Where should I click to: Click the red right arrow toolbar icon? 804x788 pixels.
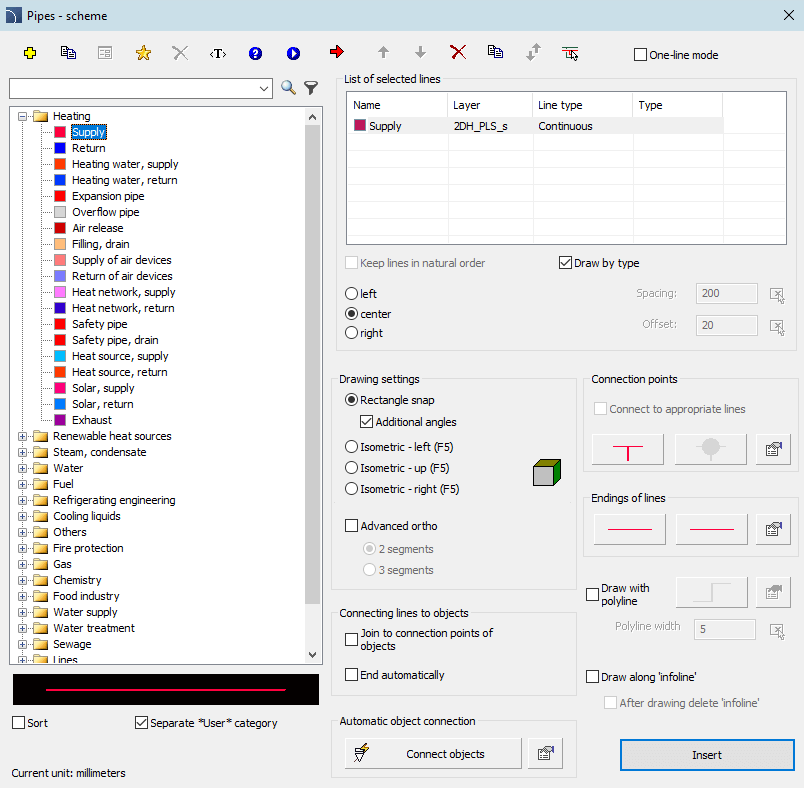pos(337,52)
